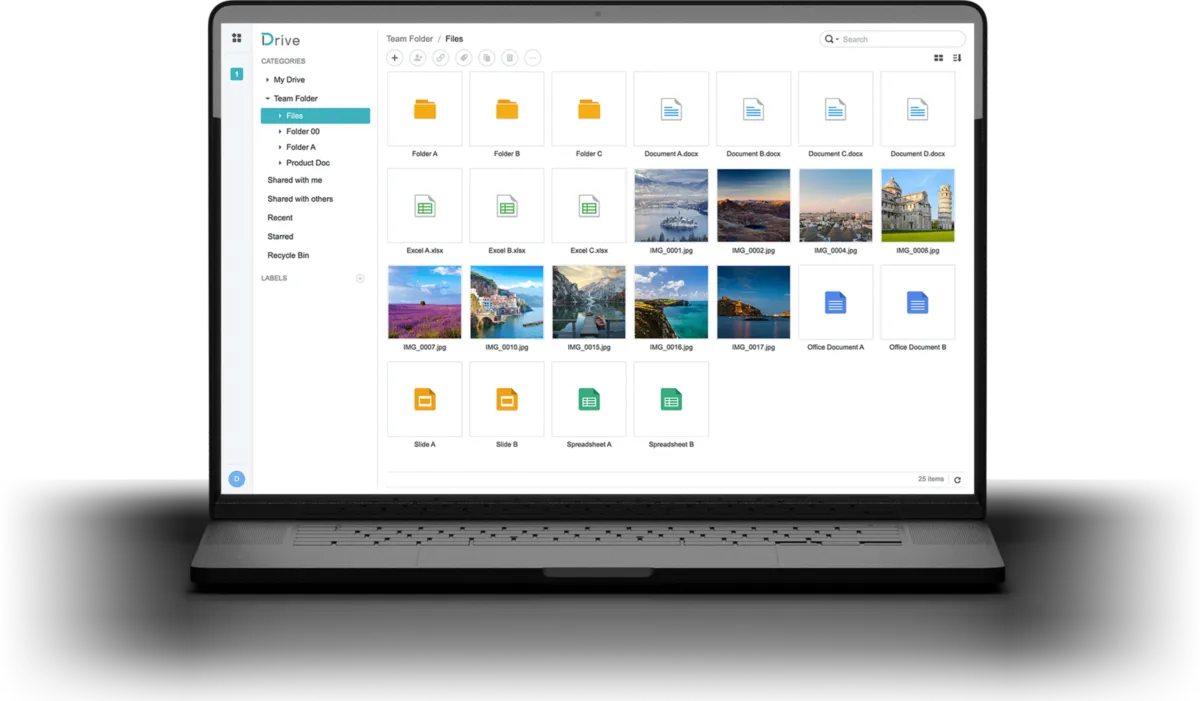The image size is (1200, 701).
Task: Click the Share with user icon
Action: point(418,58)
